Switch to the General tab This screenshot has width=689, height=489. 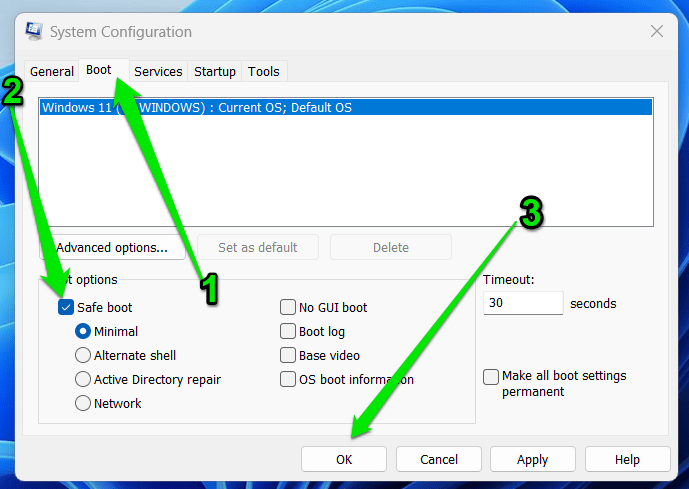click(x=52, y=71)
